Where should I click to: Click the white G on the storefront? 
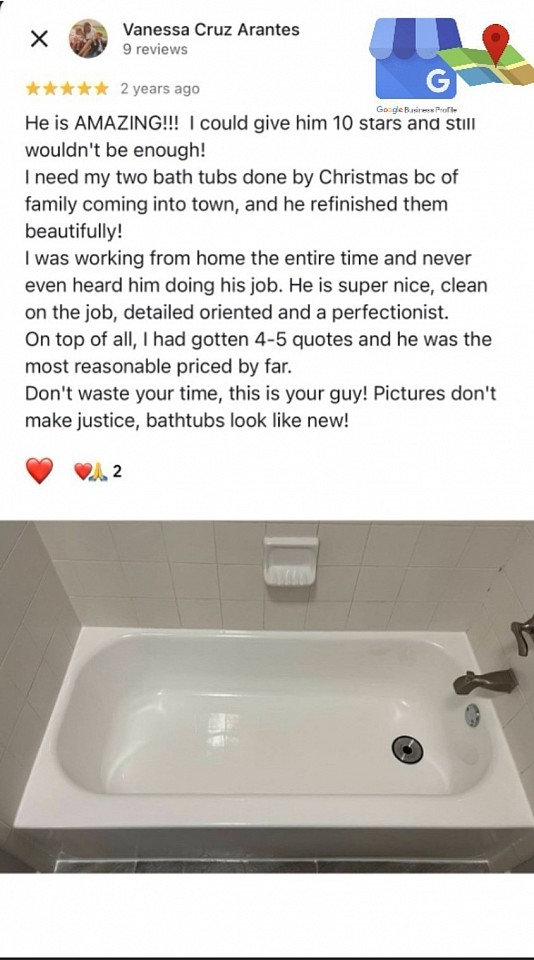tap(438, 81)
